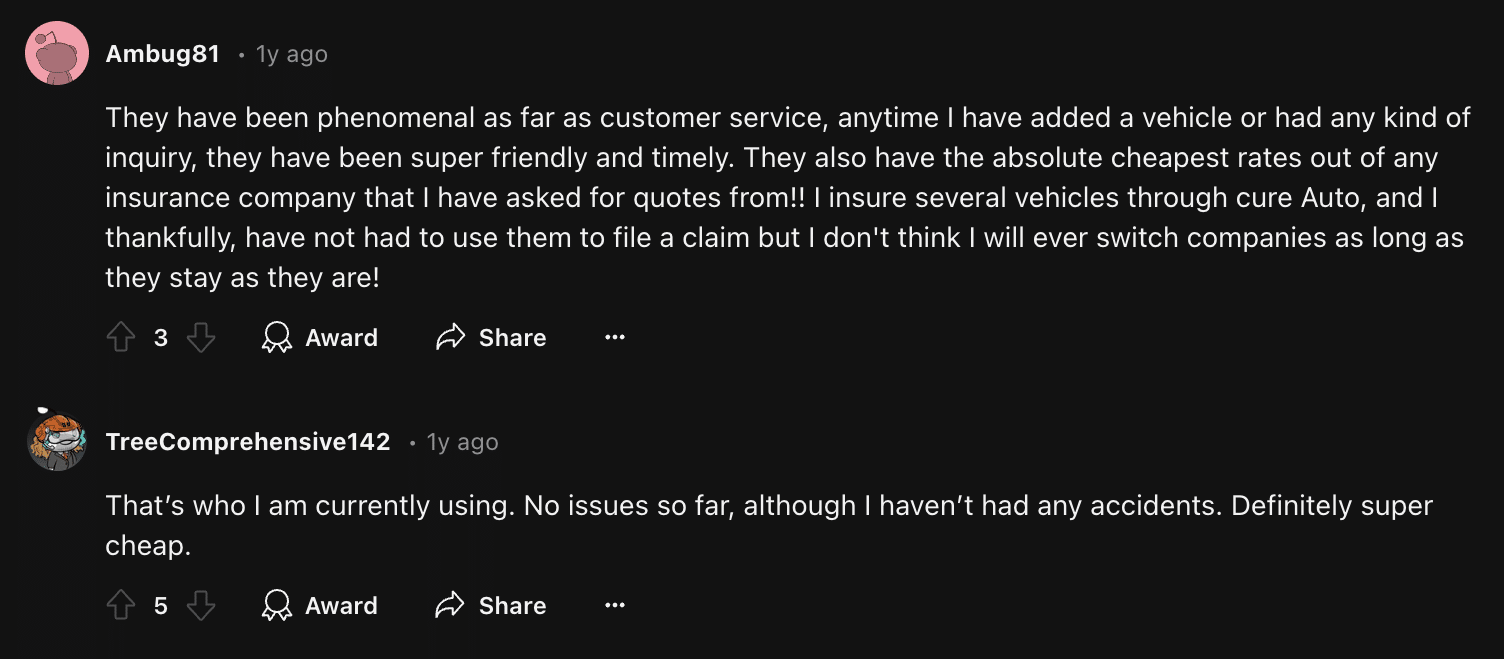Click the Award label under Ambug81's comment

(341, 337)
